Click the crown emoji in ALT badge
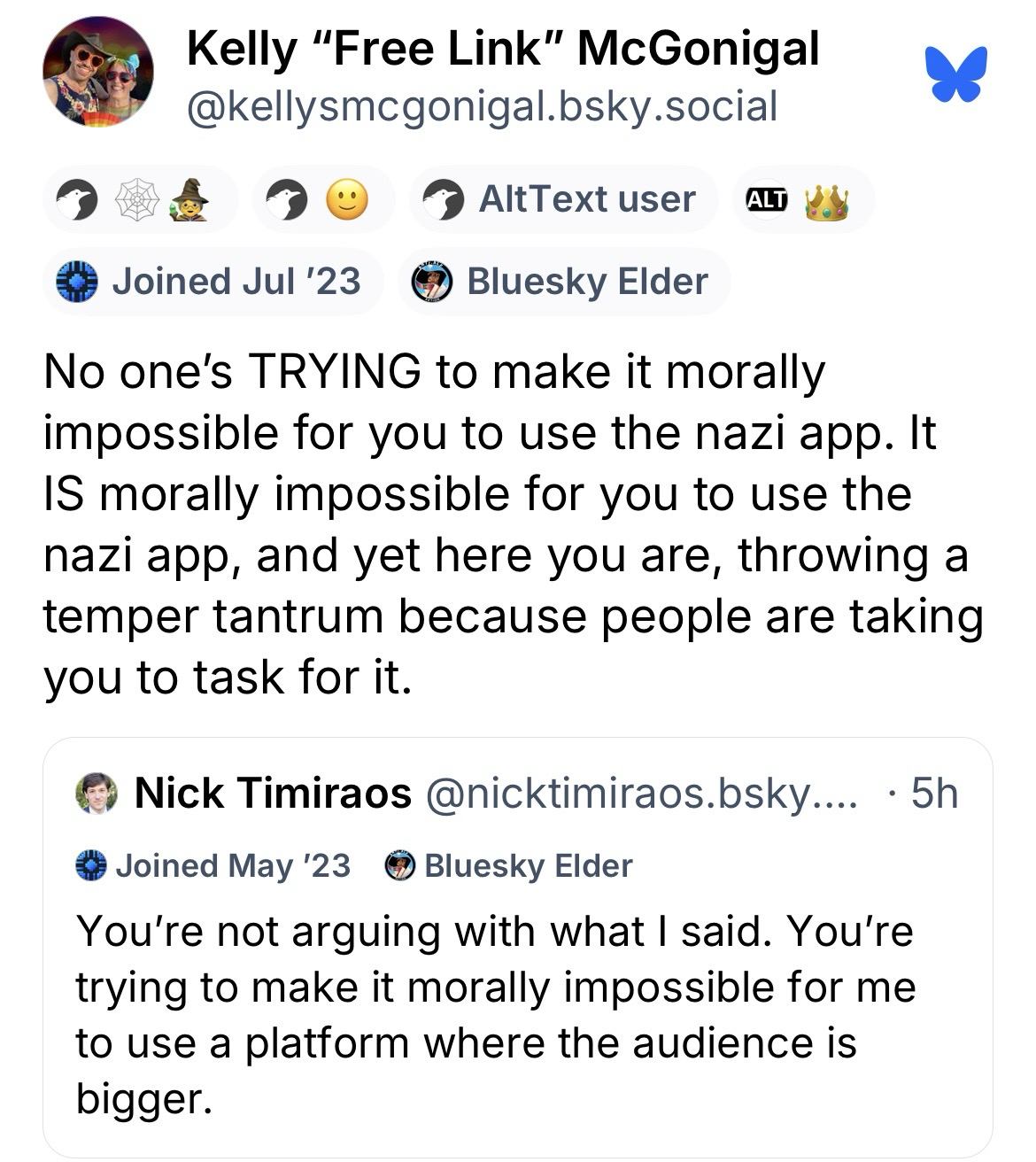 (827, 200)
